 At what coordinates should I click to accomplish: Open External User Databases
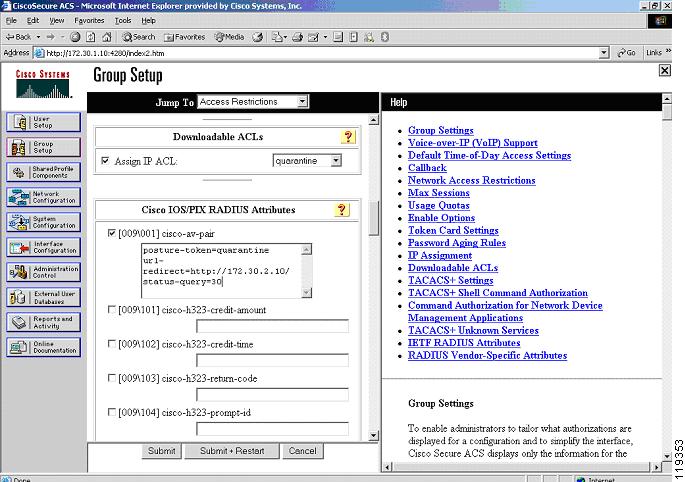44,297
